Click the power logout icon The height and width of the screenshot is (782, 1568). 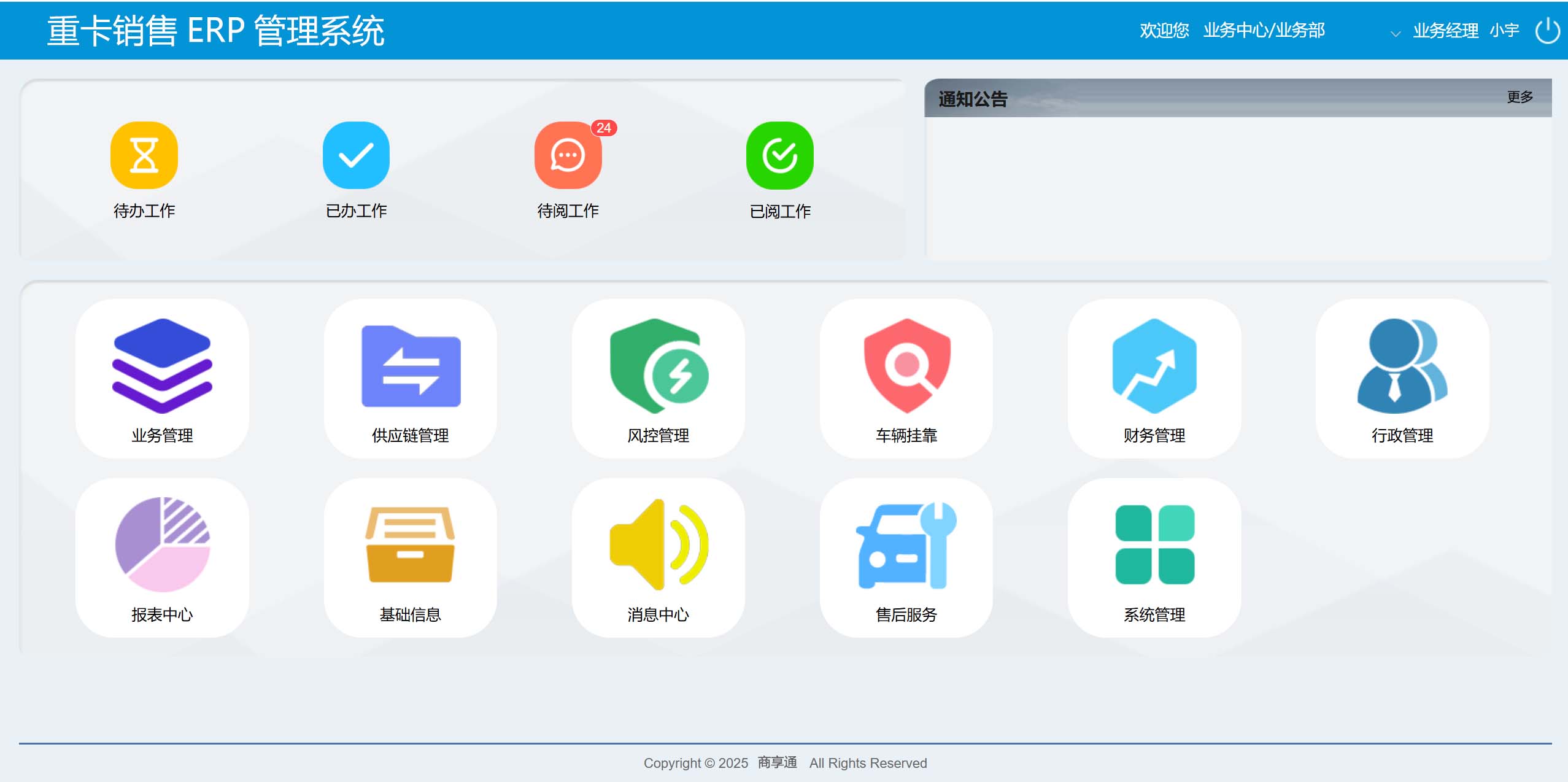pos(1547,30)
